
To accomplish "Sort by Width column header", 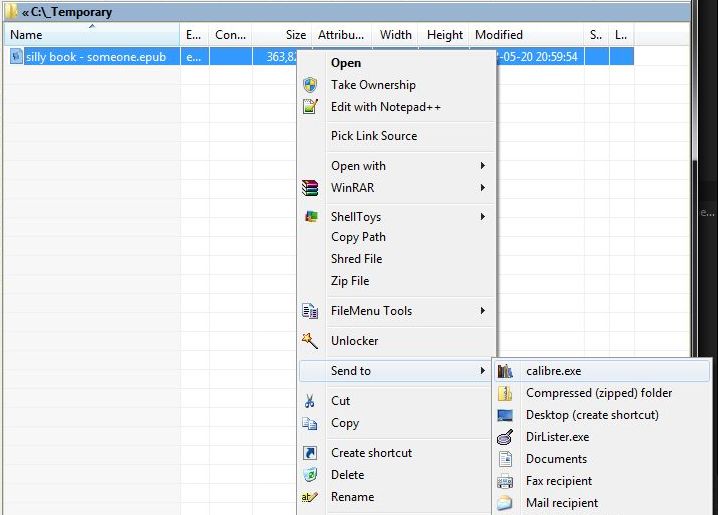I will coord(395,35).
